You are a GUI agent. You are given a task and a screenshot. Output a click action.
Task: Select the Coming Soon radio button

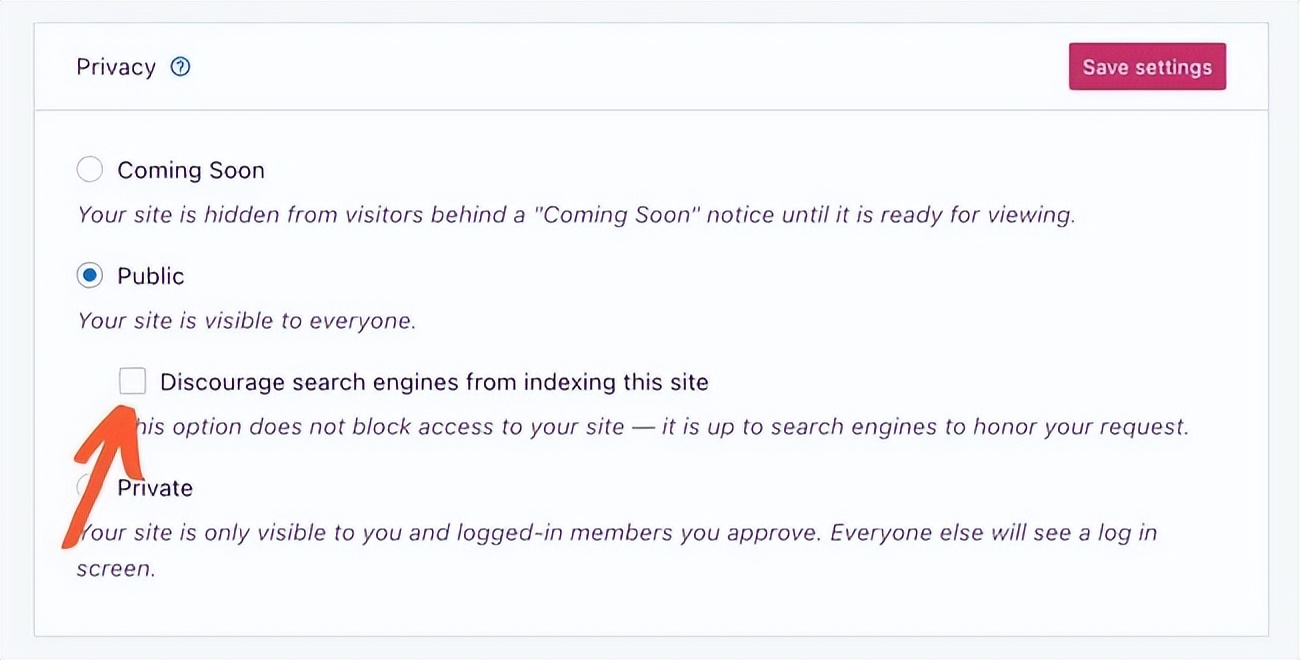coord(90,170)
